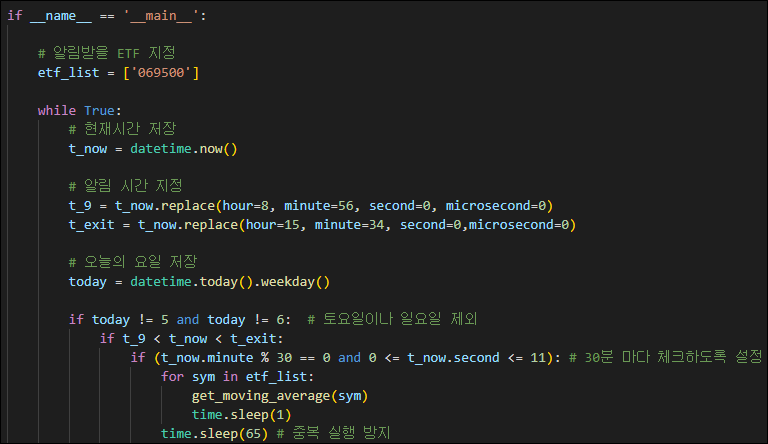Click the line "if __name__ == '__main__':"

(107, 16)
